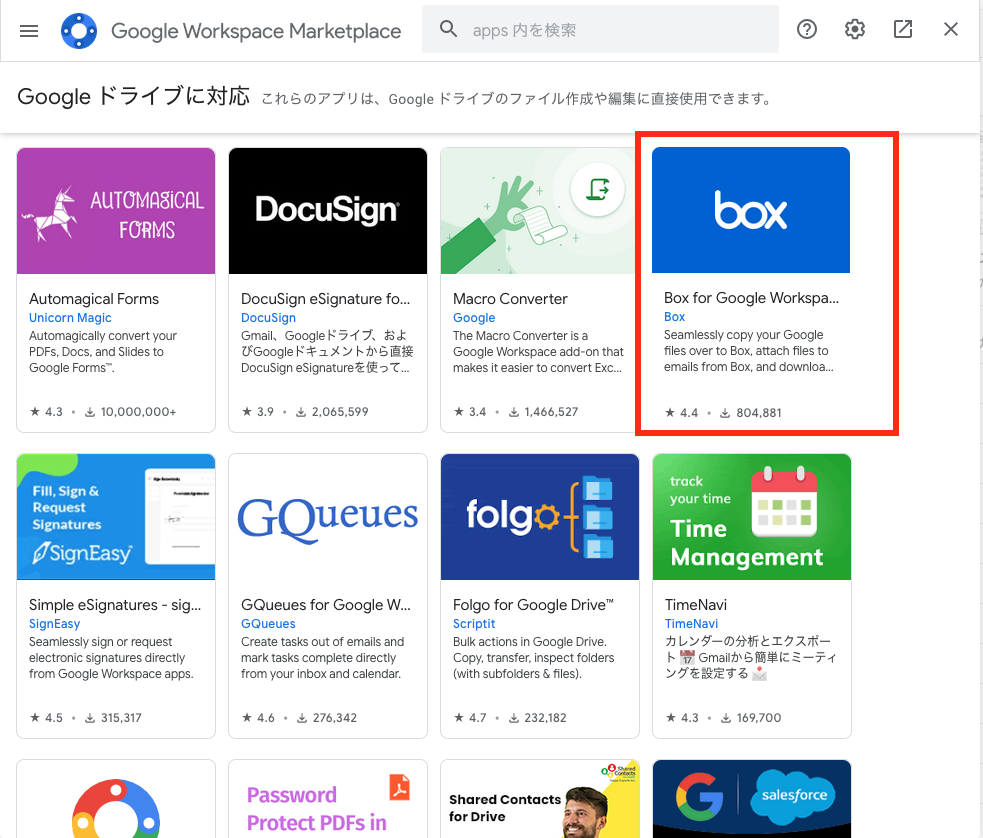Viewport: 983px width, 838px height.
Task: Click the TimeNavi app title
Action: (x=696, y=605)
